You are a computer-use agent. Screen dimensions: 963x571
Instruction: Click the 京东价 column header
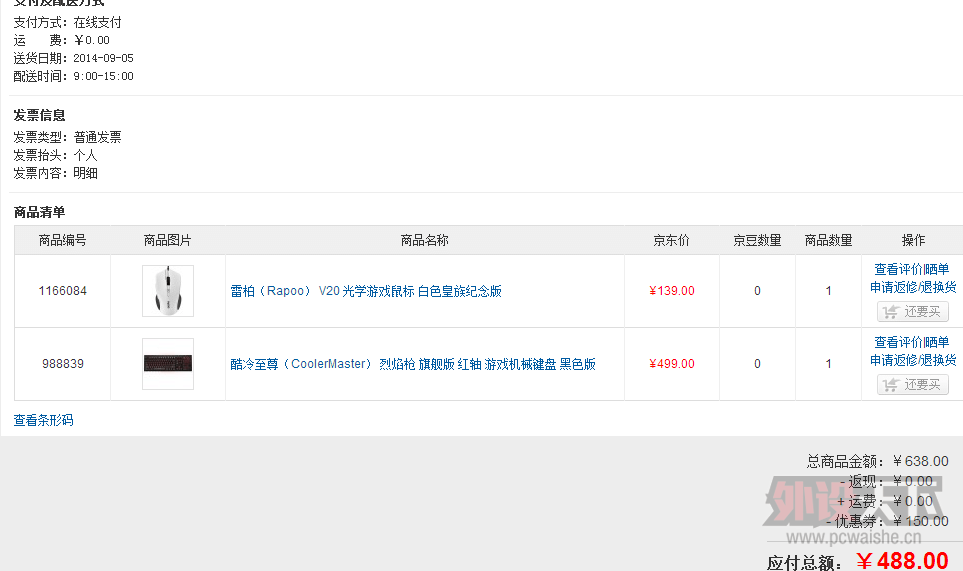[x=671, y=240]
